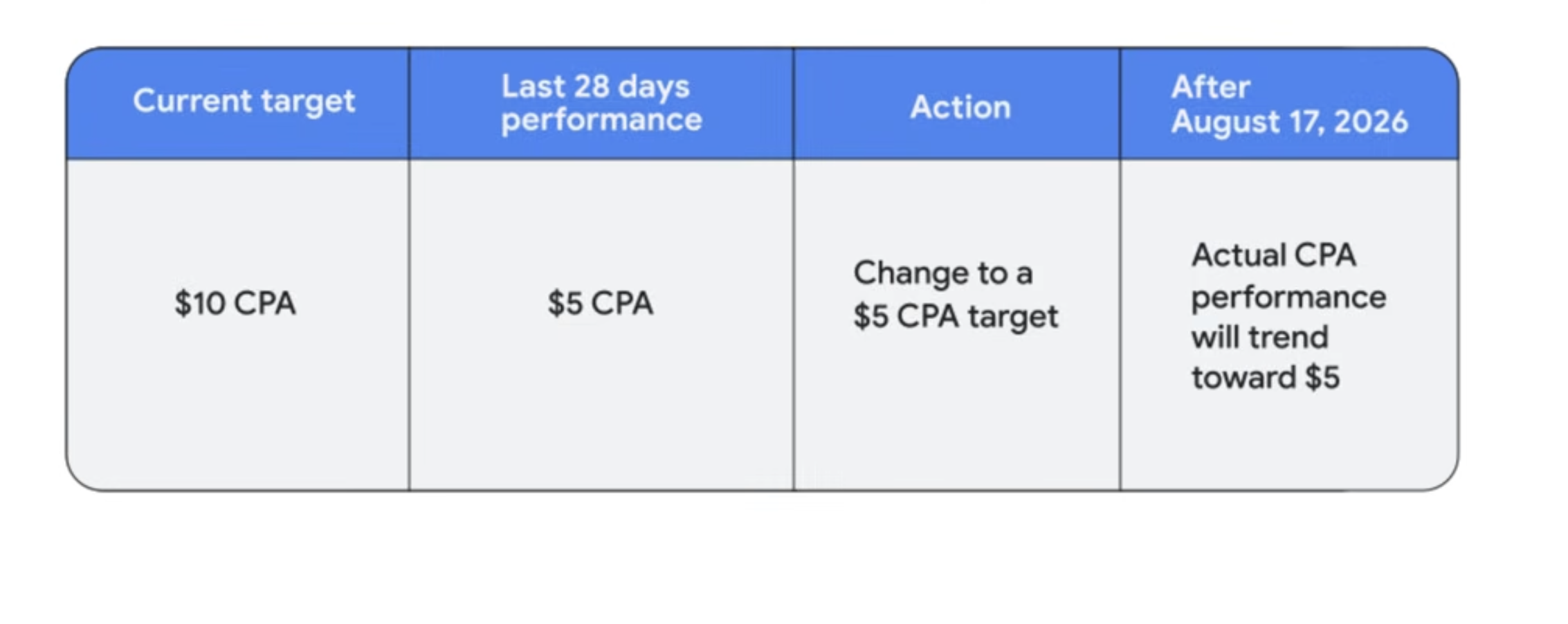The height and width of the screenshot is (624, 1568).
Task: Select the '$5 CPA target' text line
Action: 956,317
